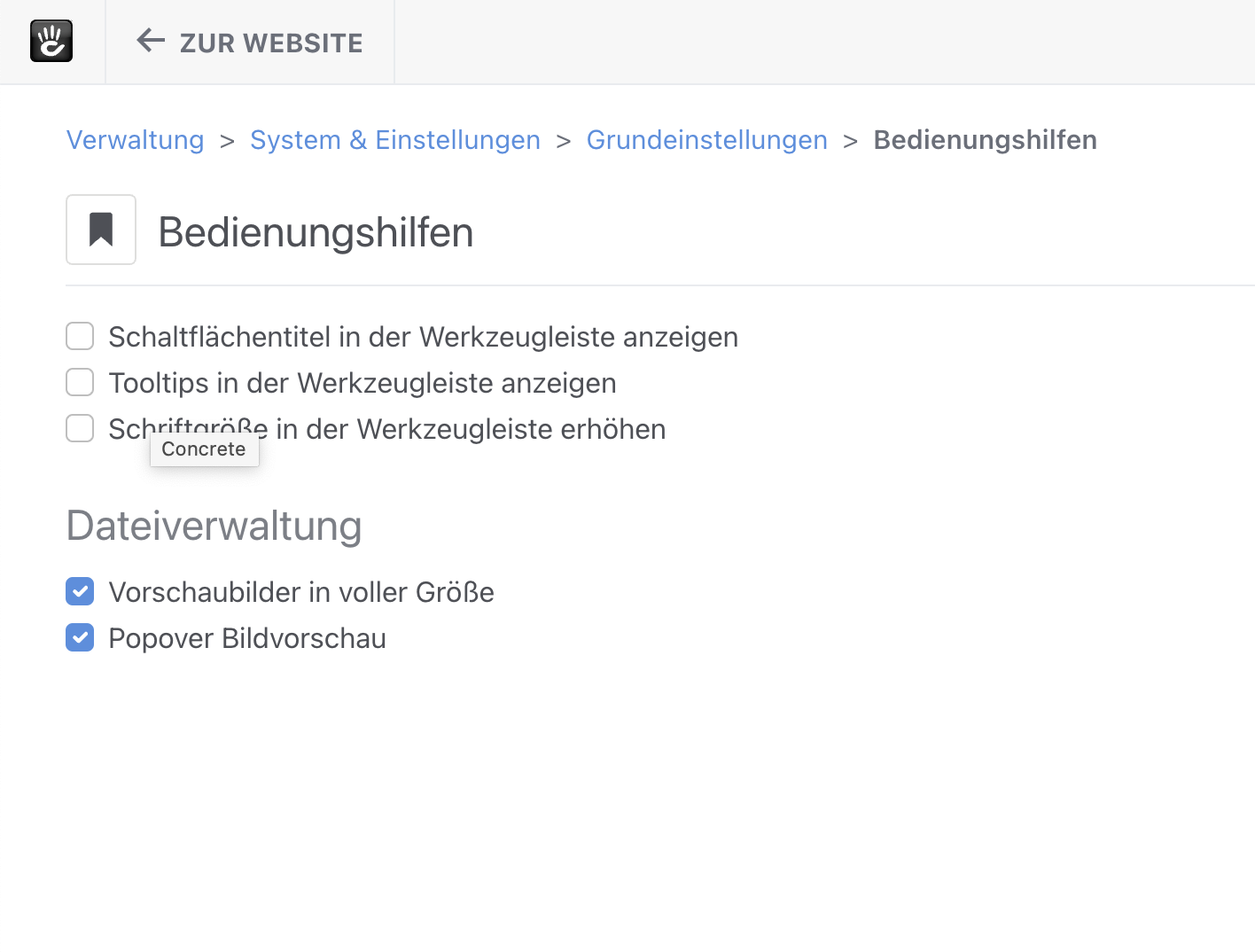Click the Concrete hand logo icon

(51, 42)
